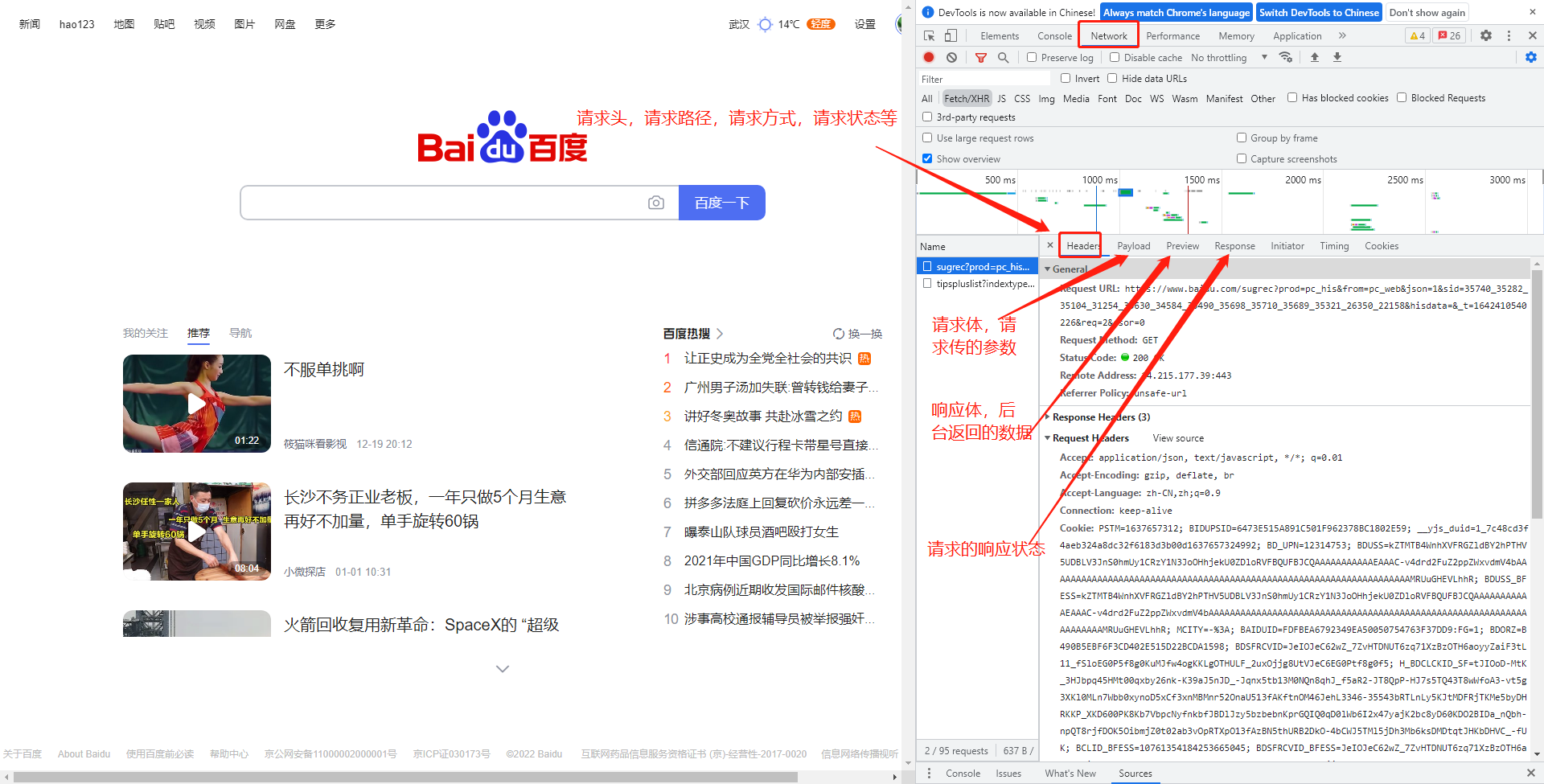Check Blocked Requests option

tap(1402, 97)
